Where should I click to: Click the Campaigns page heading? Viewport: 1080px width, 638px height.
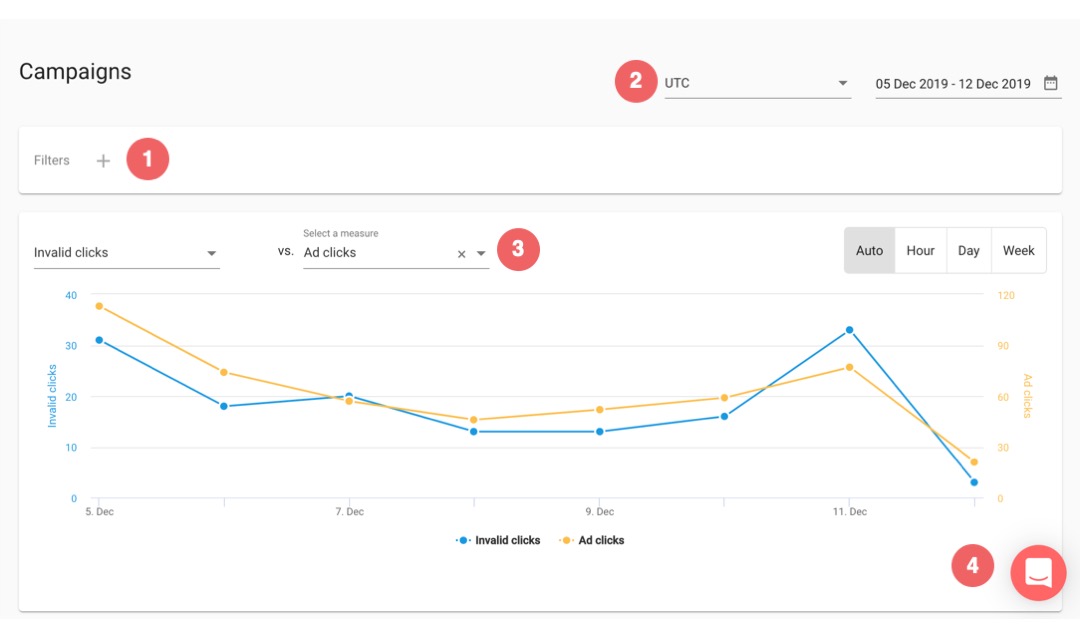75,72
